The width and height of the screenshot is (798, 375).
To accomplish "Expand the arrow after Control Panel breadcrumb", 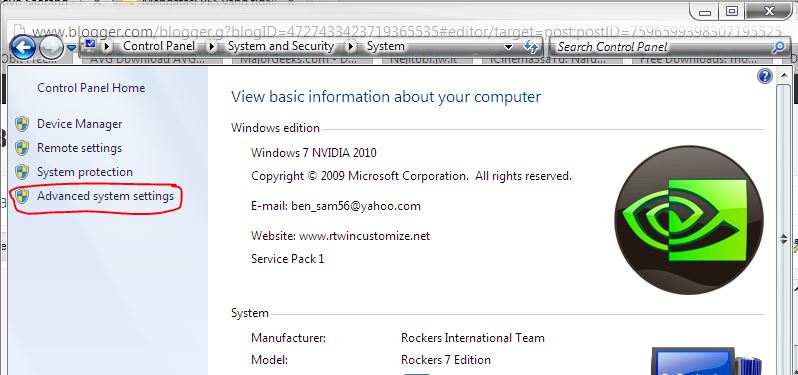I will point(212,46).
